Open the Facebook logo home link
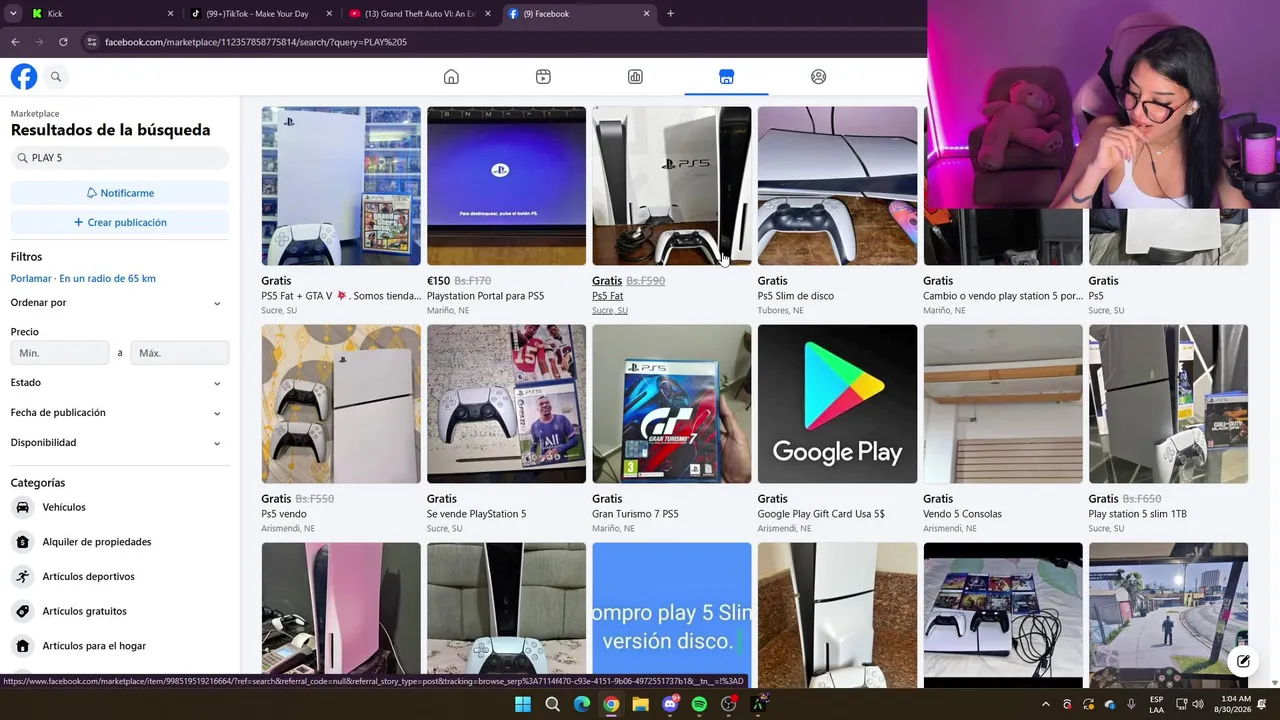1280x720 pixels. (x=24, y=77)
